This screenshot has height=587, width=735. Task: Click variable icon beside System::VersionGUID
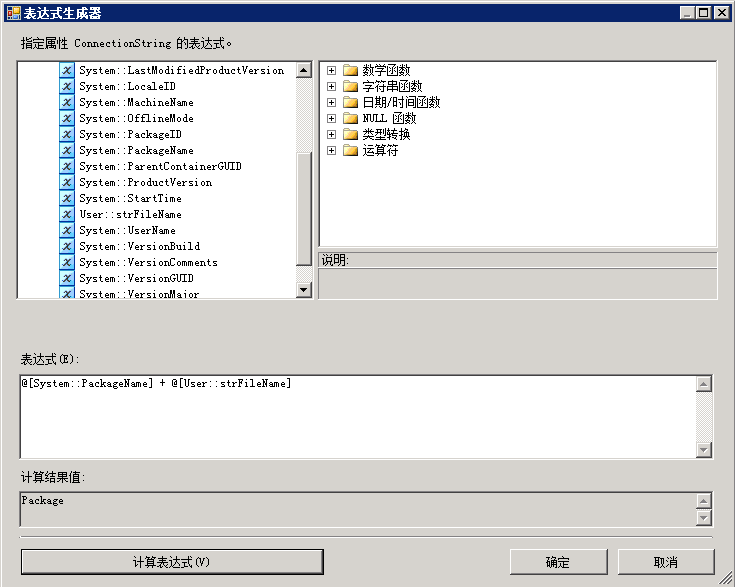pyautogui.click(x=67, y=278)
